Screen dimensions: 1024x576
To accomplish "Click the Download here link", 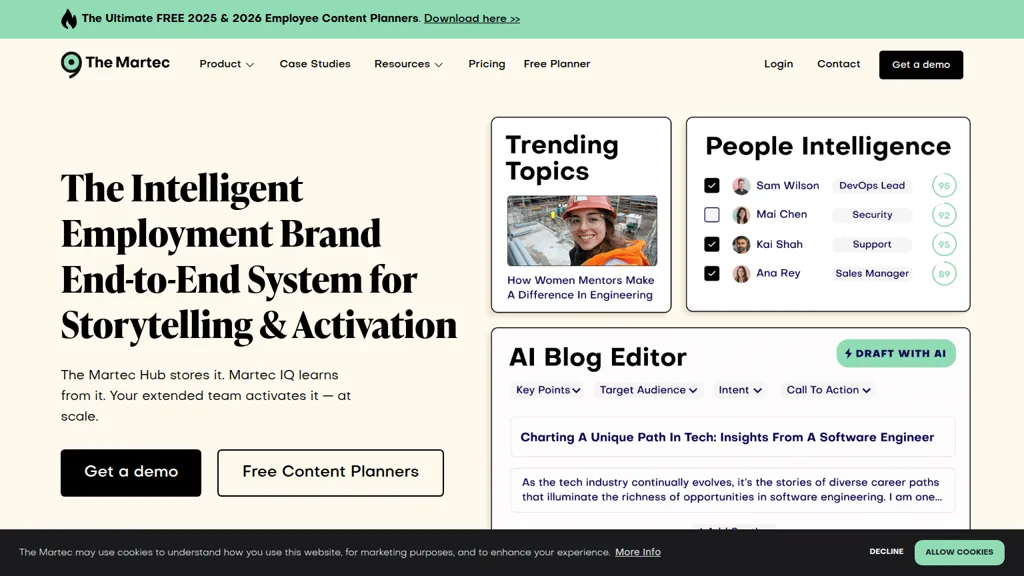I will pyautogui.click(x=472, y=18).
